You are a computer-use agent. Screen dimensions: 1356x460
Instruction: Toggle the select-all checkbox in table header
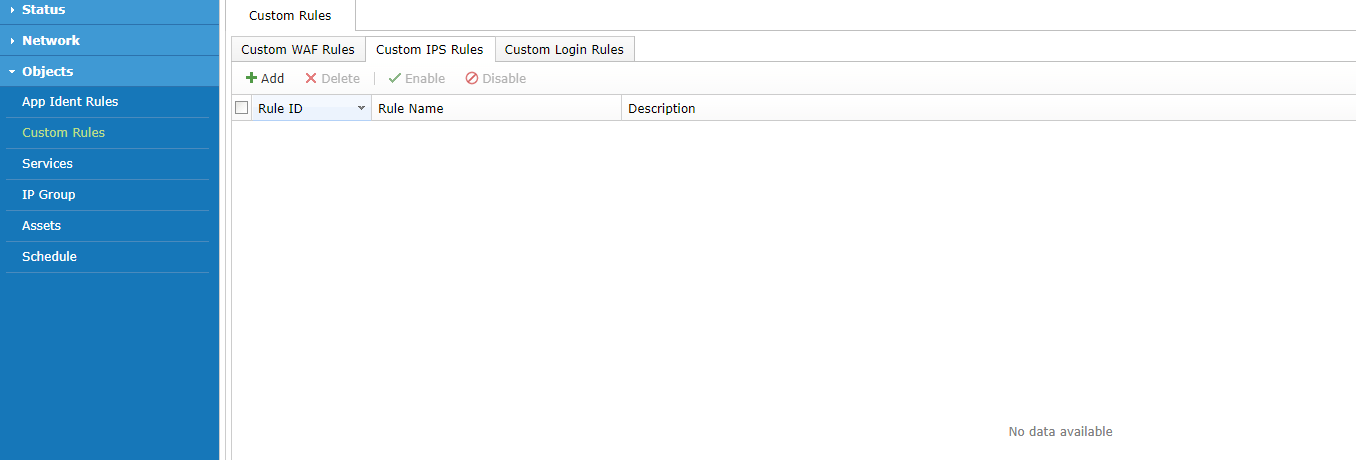click(x=241, y=108)
